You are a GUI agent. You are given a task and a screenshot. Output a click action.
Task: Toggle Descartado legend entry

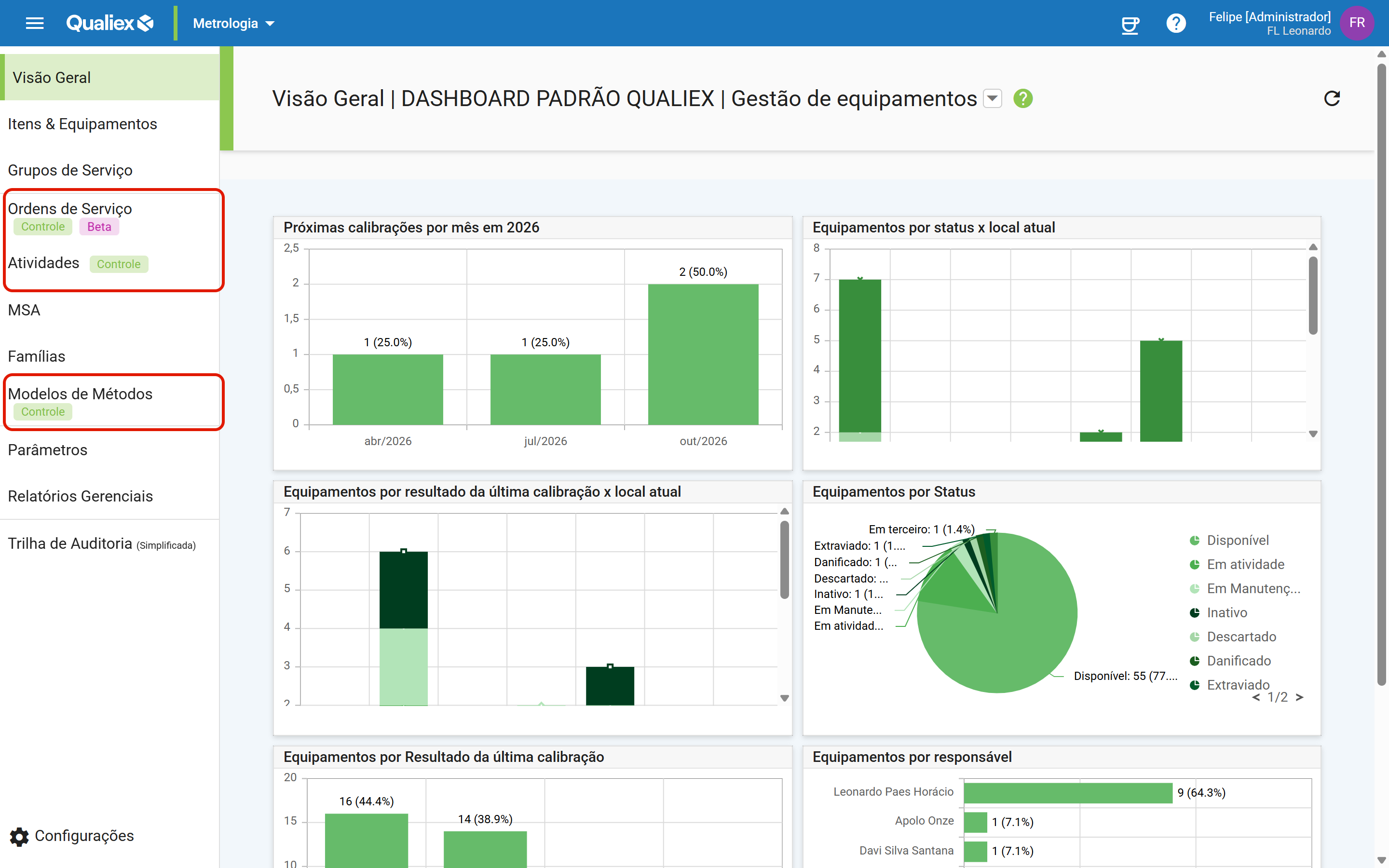[1232, 637]
